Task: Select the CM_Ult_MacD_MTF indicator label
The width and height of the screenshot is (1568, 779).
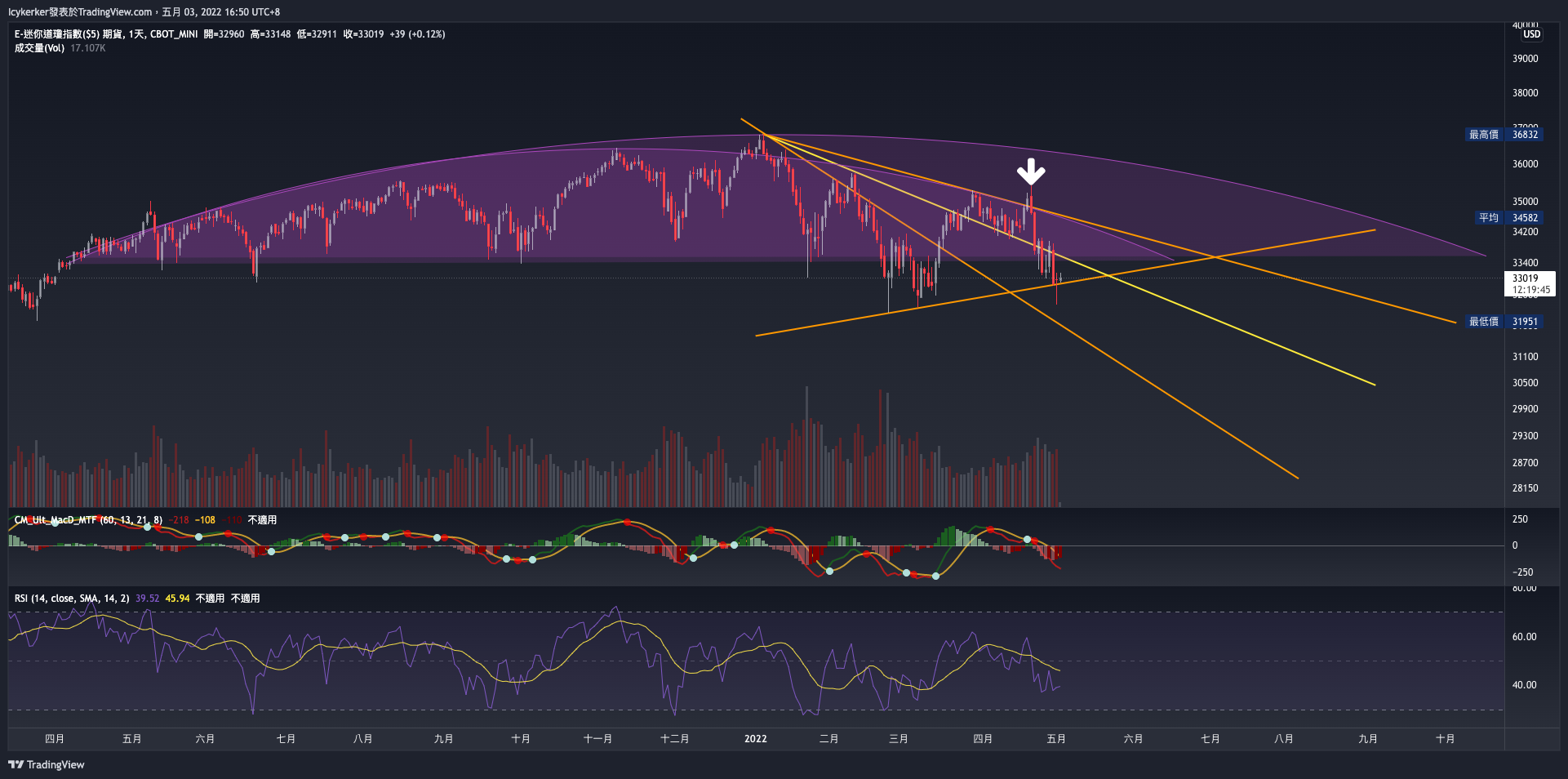Action: [88, 520]
